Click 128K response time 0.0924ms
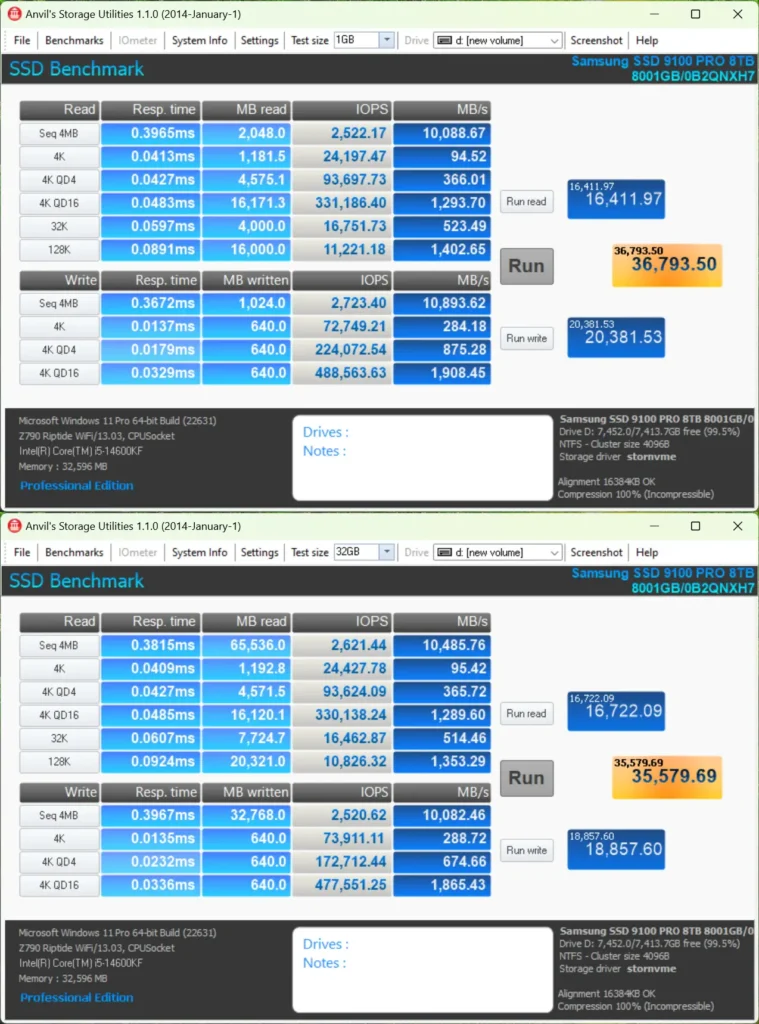 [151, 761]
